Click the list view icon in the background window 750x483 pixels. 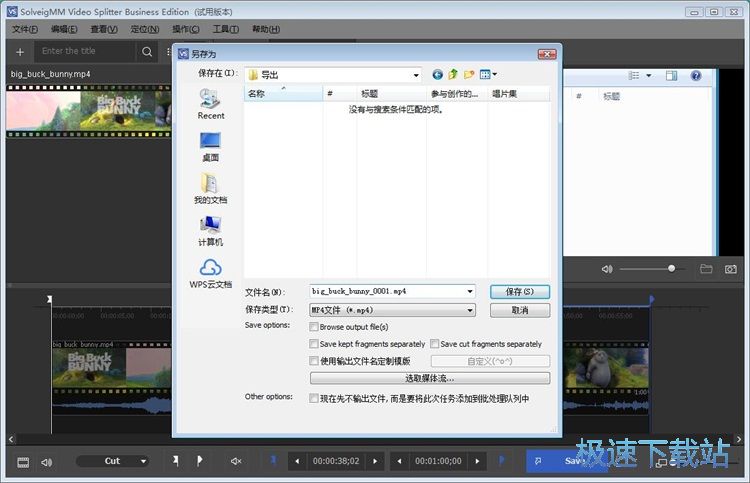click(634, 76)
